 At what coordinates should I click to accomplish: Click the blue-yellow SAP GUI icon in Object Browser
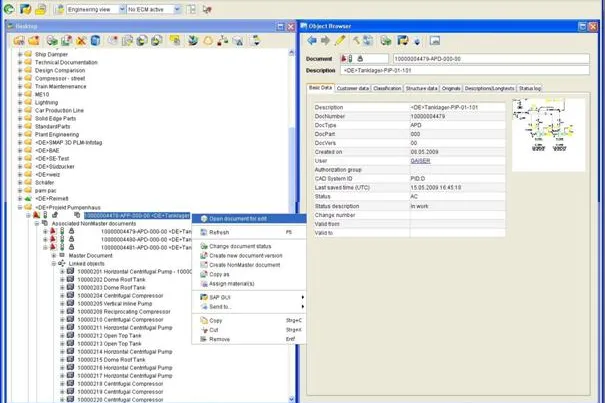[x=402, y=40]
